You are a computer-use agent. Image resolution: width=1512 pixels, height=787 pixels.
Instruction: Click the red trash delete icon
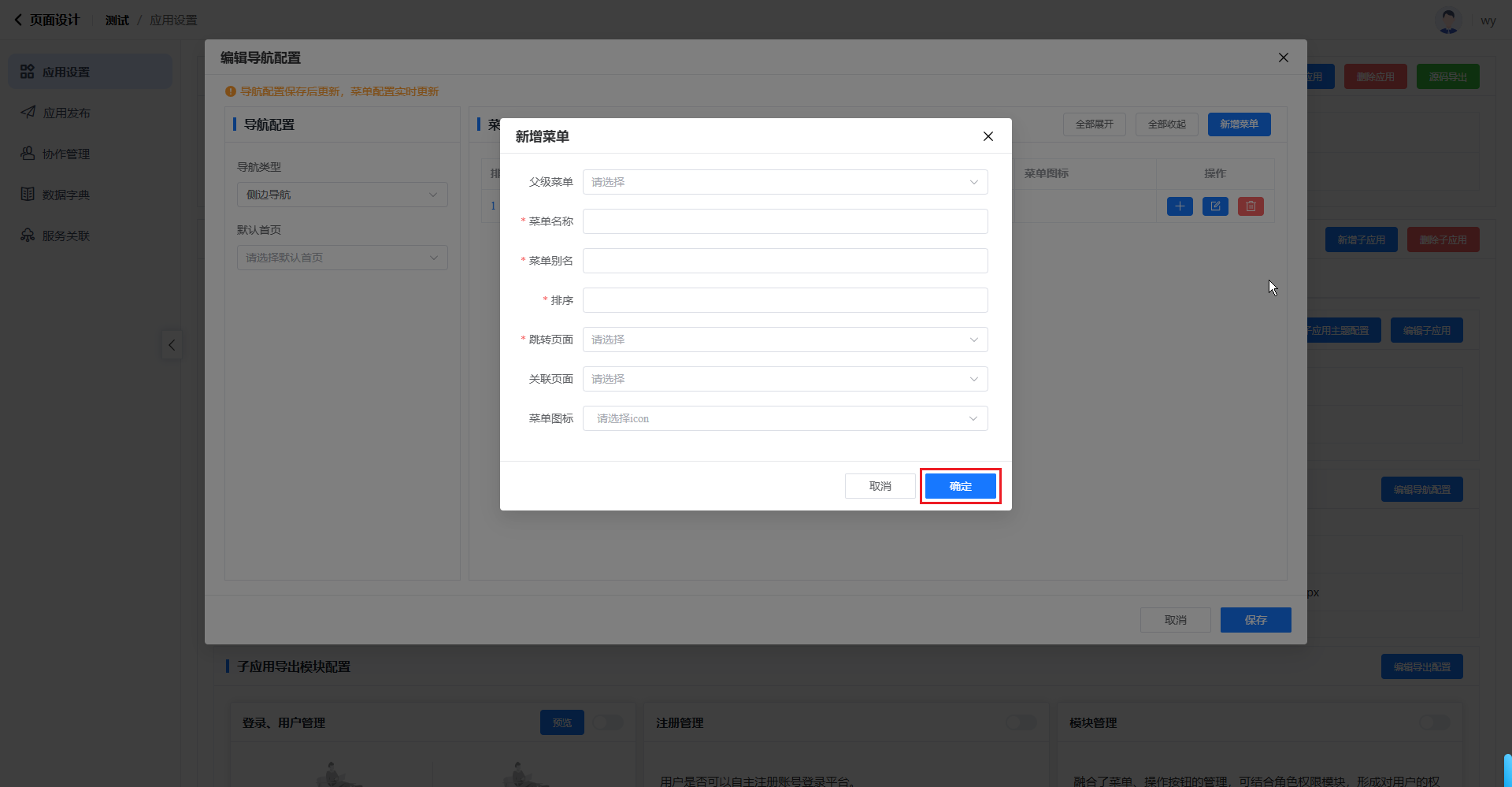pyautogui.click(x=1251, y=206)
